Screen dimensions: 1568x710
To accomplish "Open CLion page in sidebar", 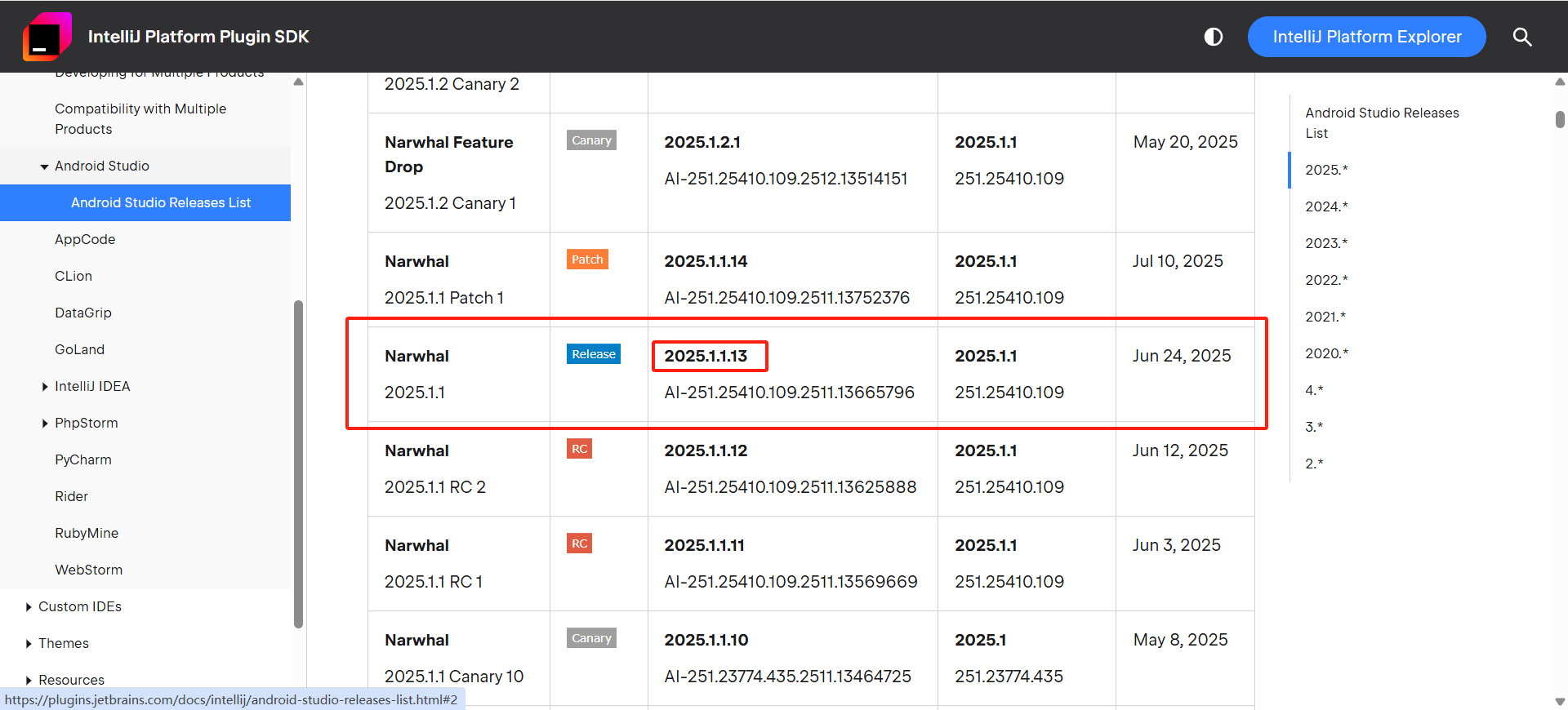I will [73, 276].
